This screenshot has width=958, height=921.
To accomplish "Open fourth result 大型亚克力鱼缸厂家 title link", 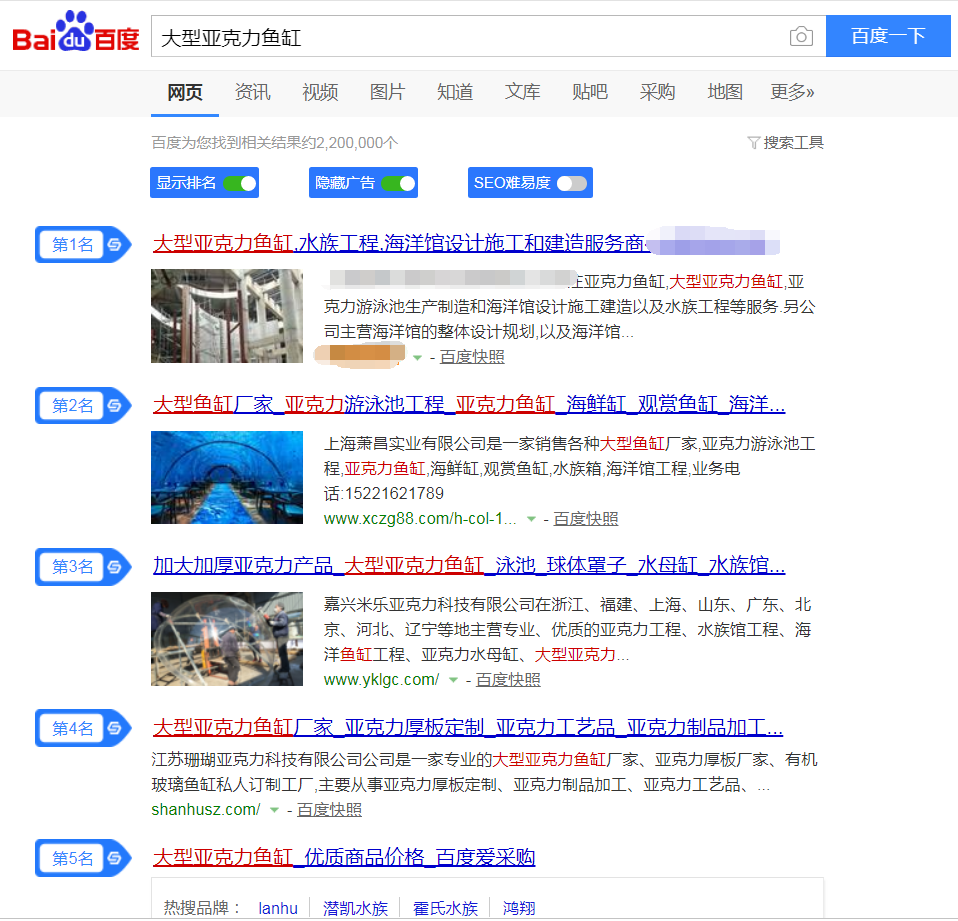I will pos(468,727).
